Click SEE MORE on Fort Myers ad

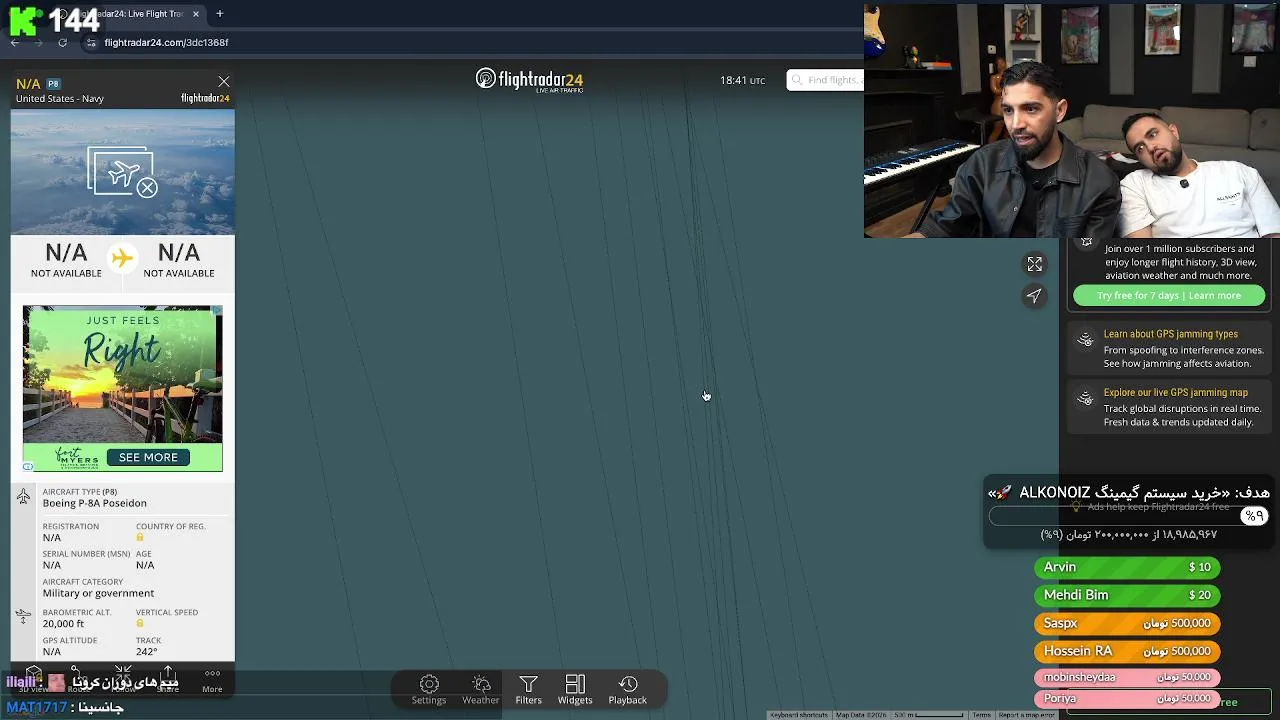(148, 457)
